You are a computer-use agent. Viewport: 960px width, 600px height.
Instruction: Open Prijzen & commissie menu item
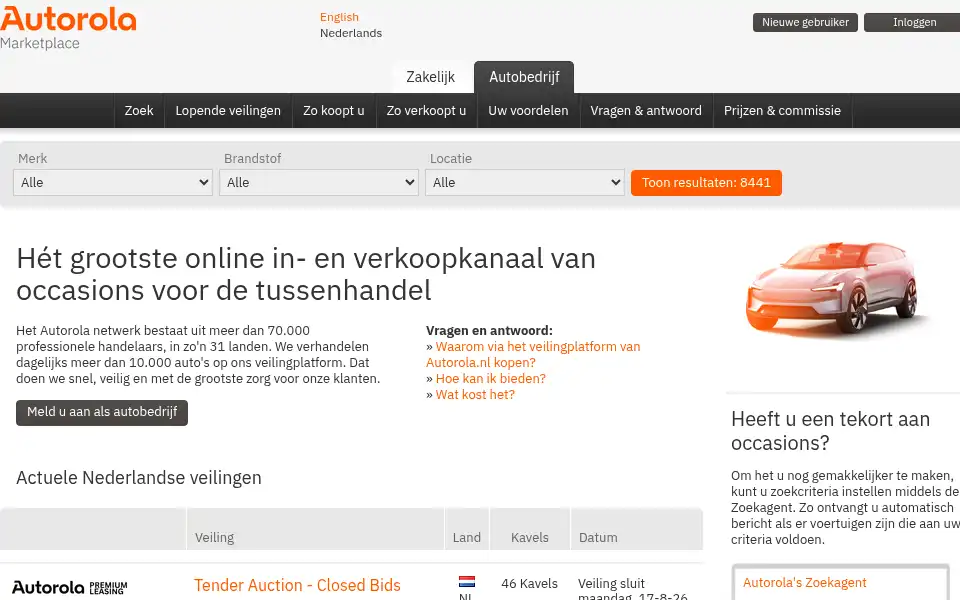point(782,111)
